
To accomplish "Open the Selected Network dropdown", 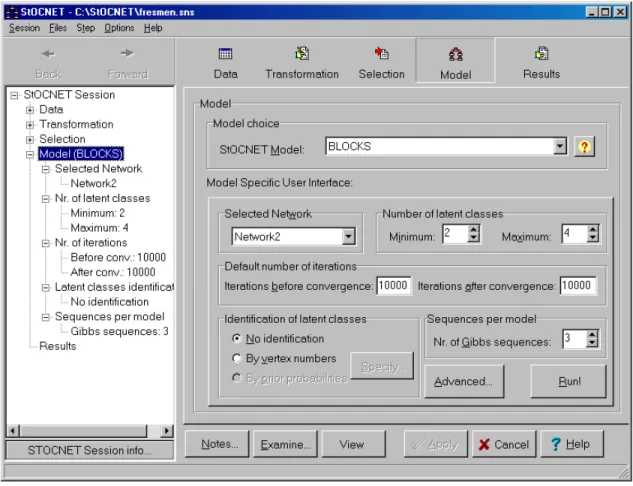I will 348,237.
